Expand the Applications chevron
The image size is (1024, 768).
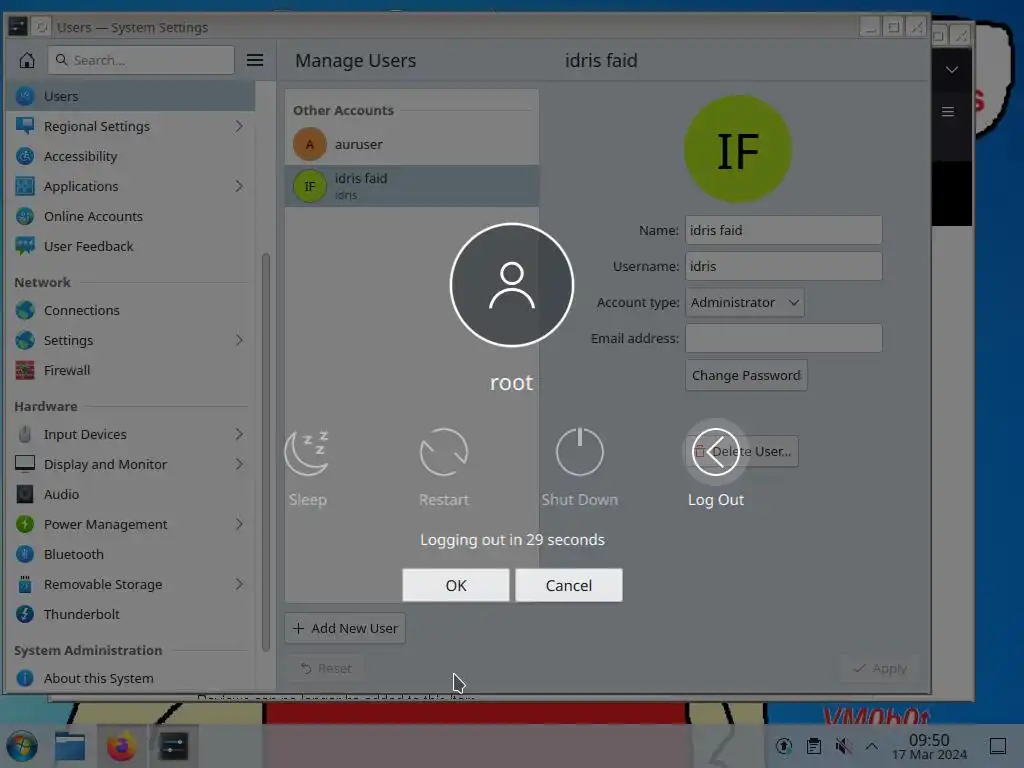pyautogui.click(x=239, y=186)
